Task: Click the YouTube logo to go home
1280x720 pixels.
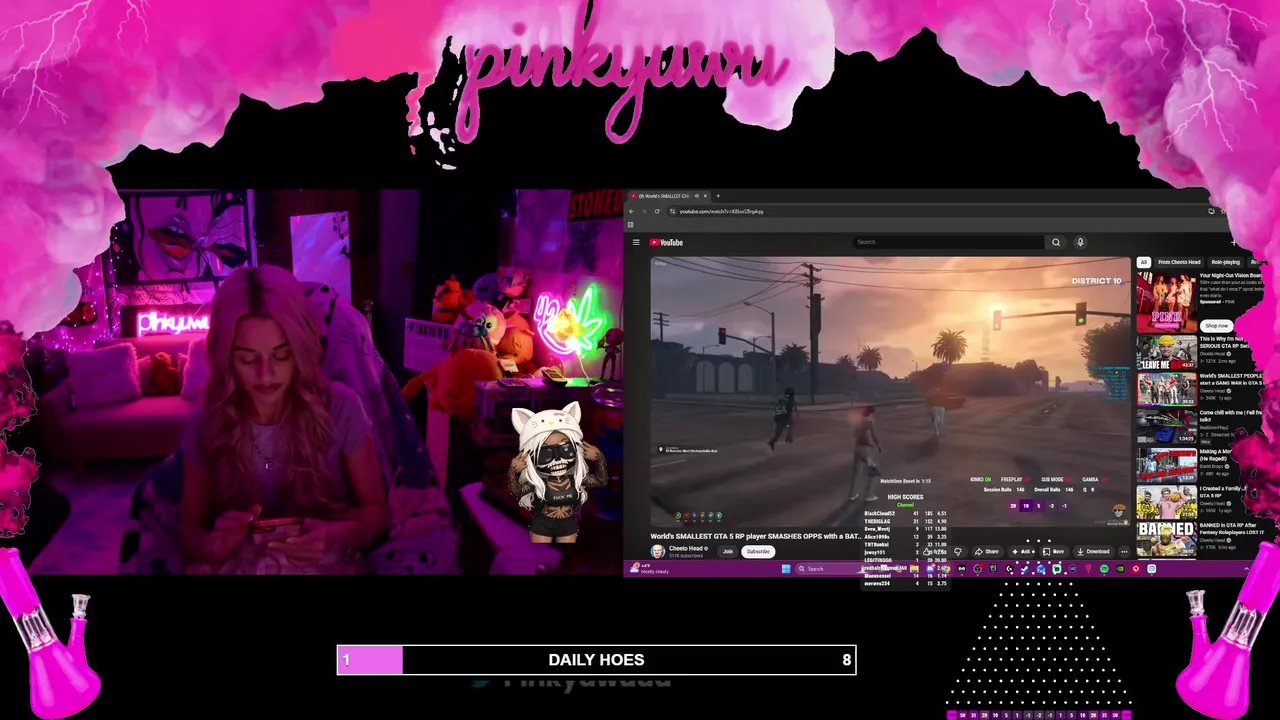Action: (x=666, y=242)
